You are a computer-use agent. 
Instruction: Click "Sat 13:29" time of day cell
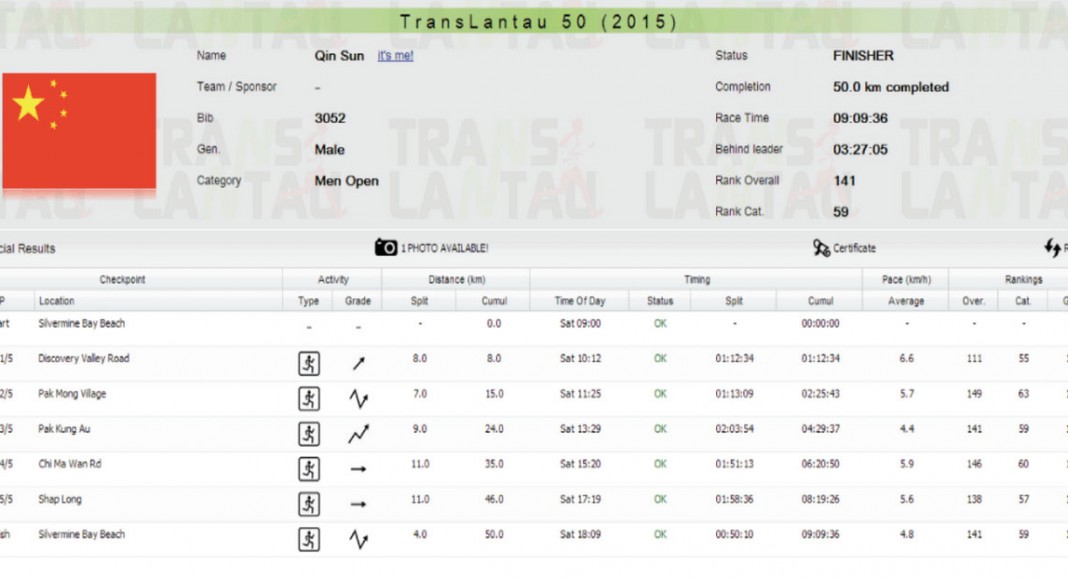click(x=580, y=429)
